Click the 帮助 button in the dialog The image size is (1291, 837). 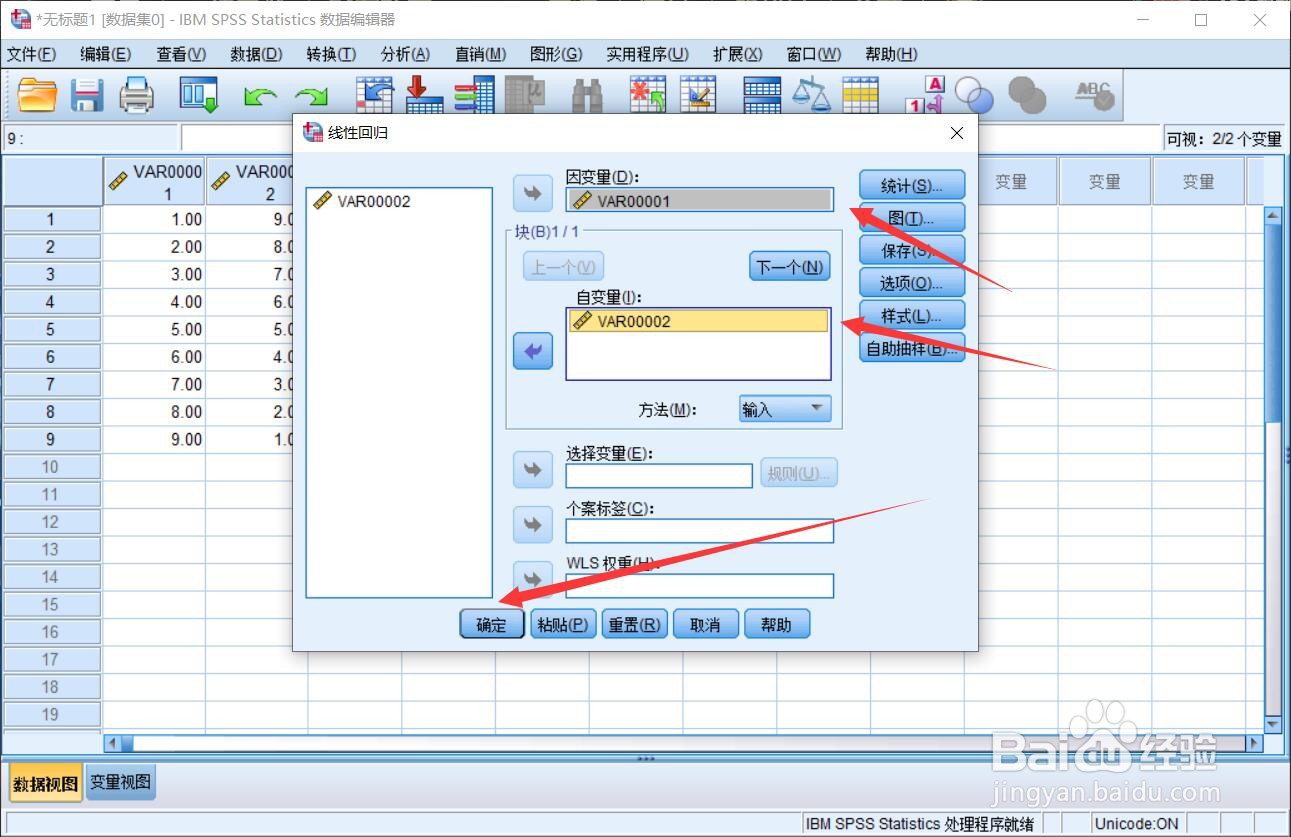coord(776,625)
